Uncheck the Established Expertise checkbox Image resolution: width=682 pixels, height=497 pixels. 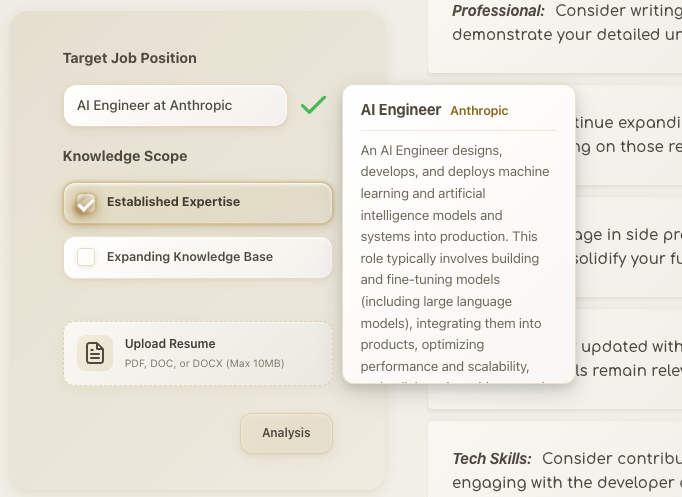[x=86, y=202]
